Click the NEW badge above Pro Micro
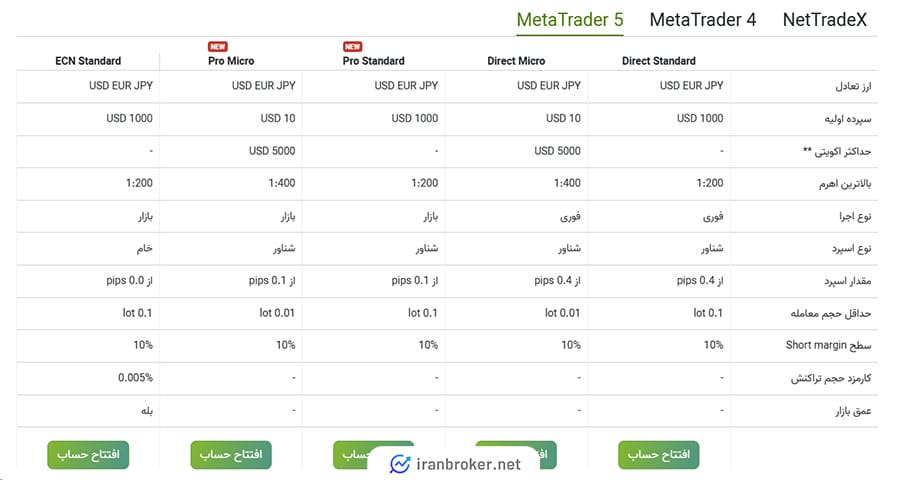The width and height of the screenshot is (900, 480). 217,46
